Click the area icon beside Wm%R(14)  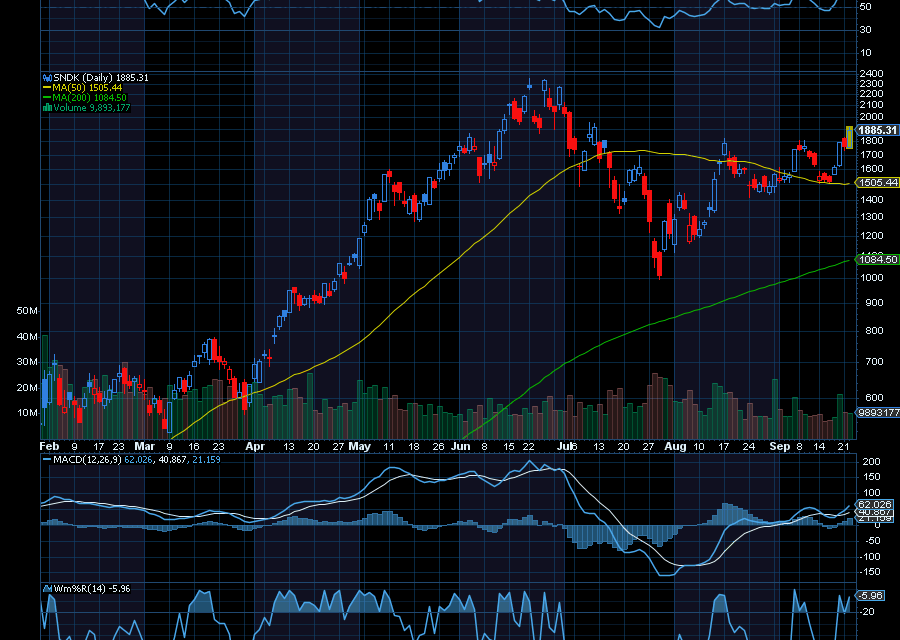tap(47, 588)
